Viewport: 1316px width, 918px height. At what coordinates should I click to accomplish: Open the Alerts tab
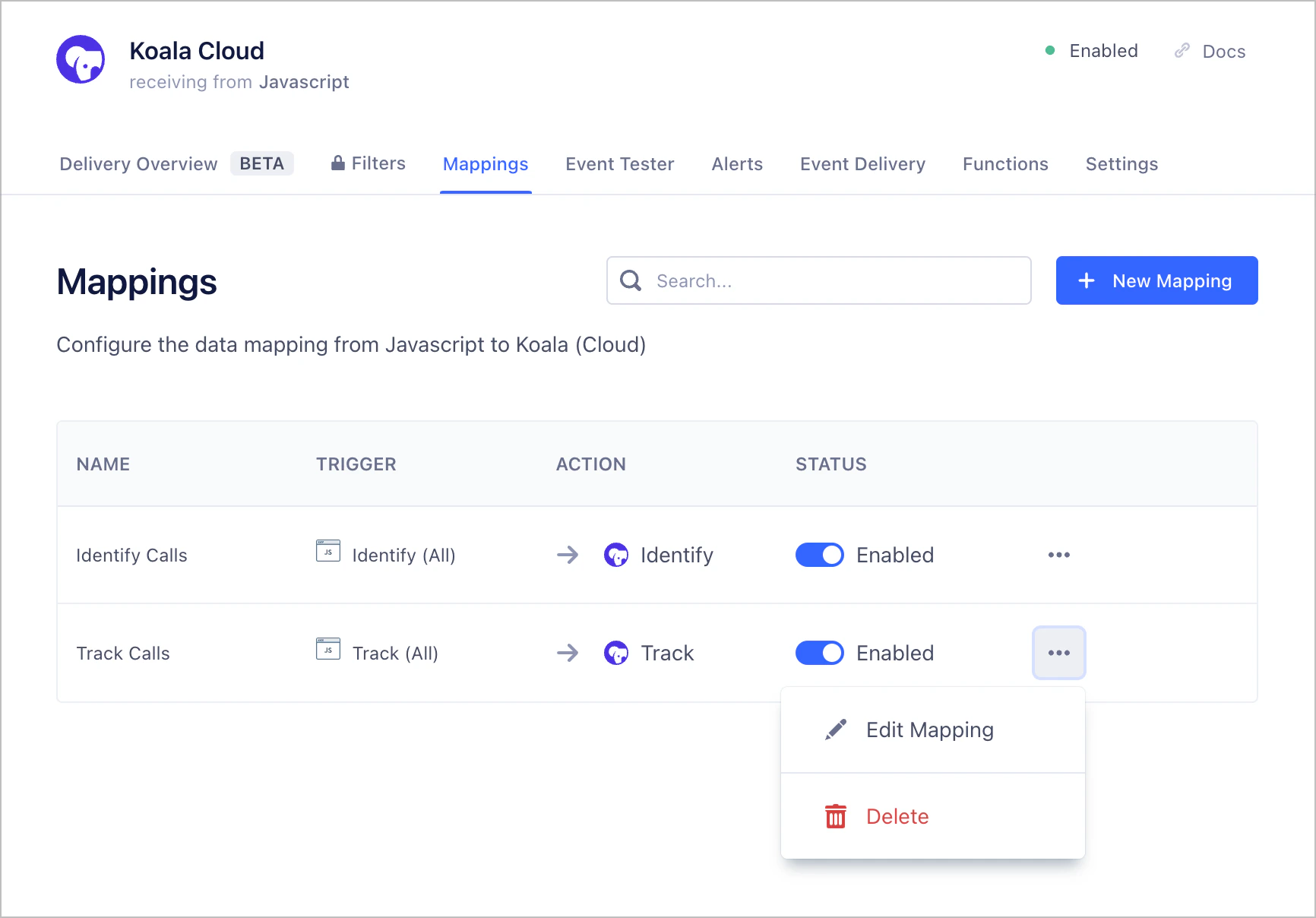737,164
